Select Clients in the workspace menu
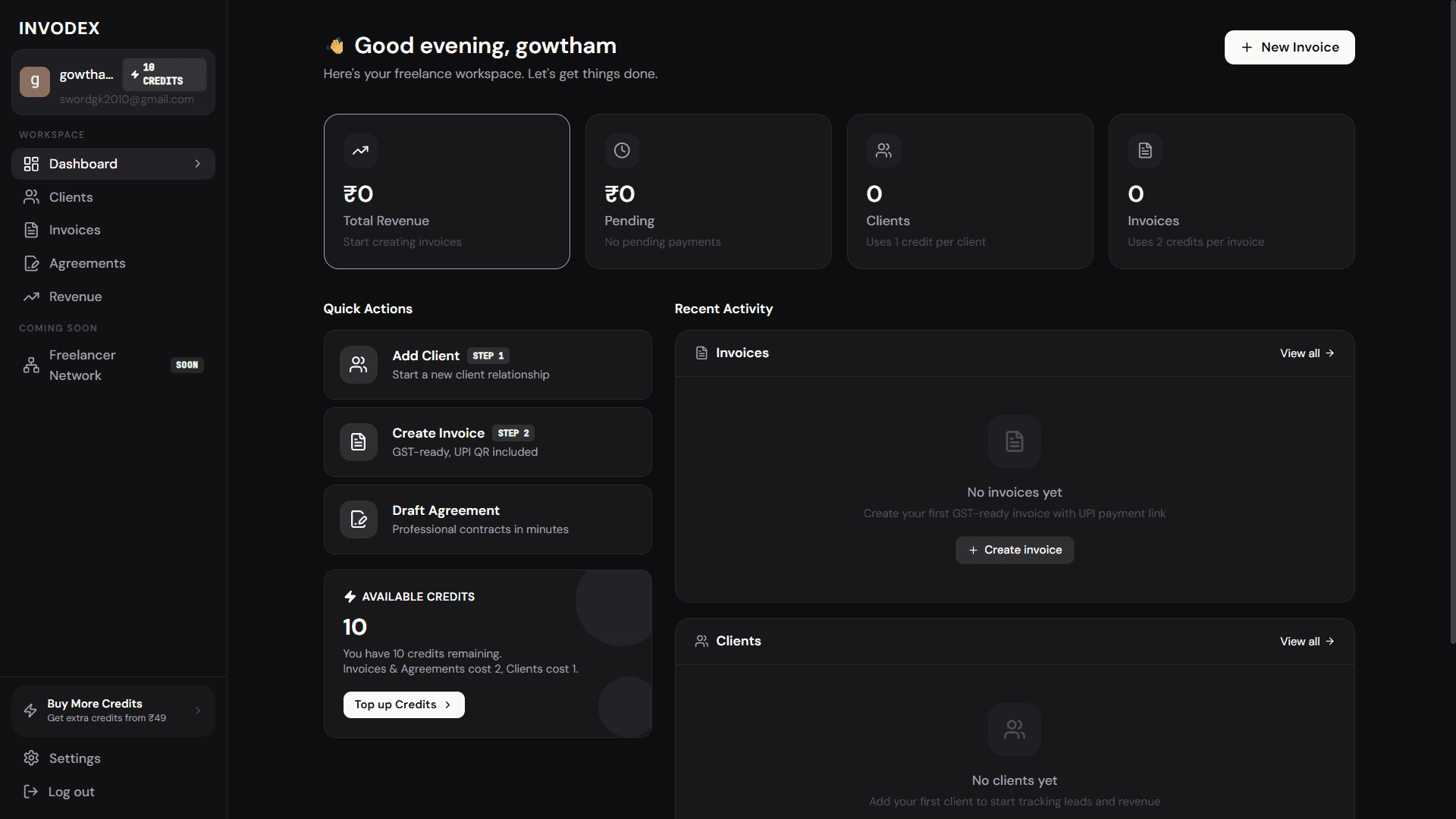 click(71, 197)
